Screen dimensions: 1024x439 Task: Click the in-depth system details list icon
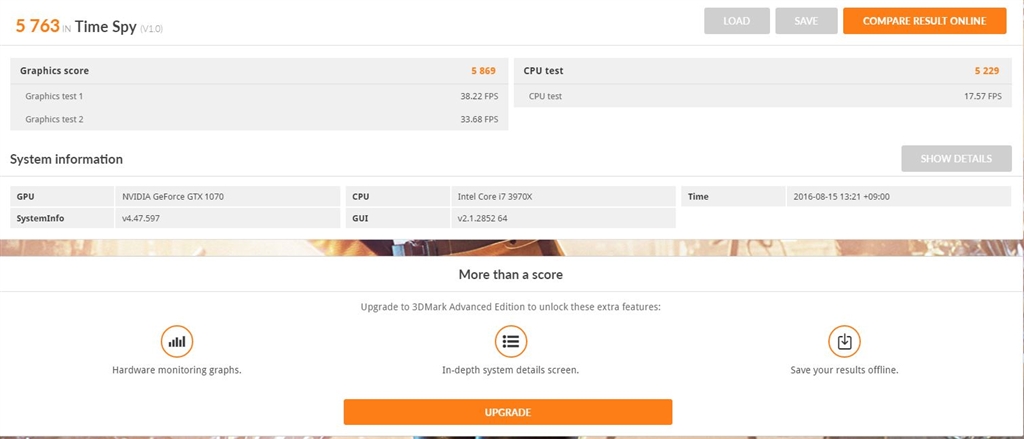pyautogui.click(x=510, y=342)
